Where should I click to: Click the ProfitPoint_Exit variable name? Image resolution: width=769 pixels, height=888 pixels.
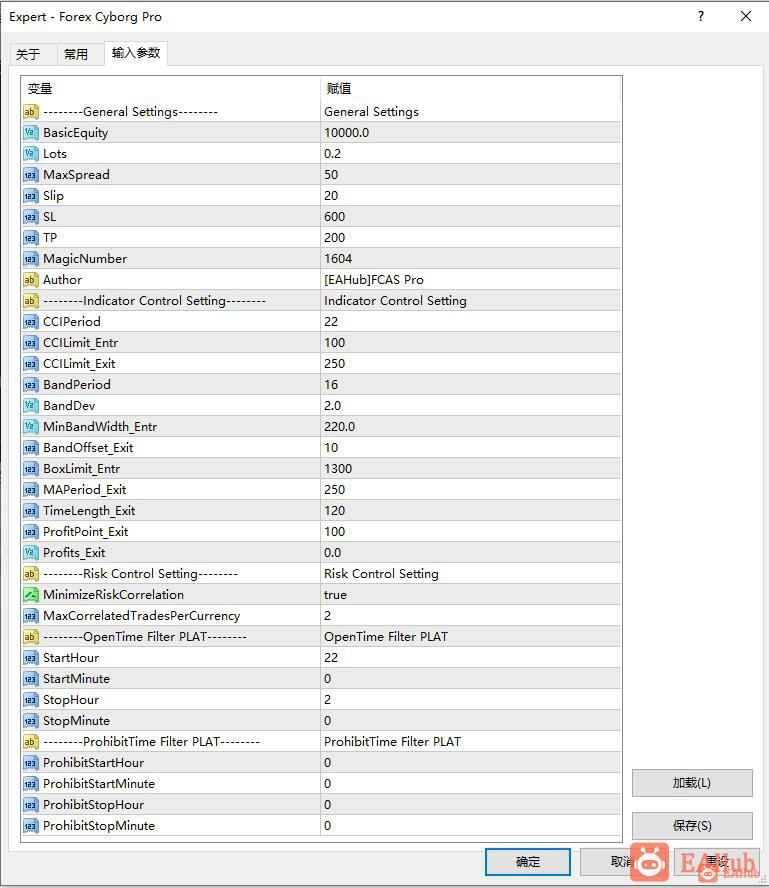86,531
